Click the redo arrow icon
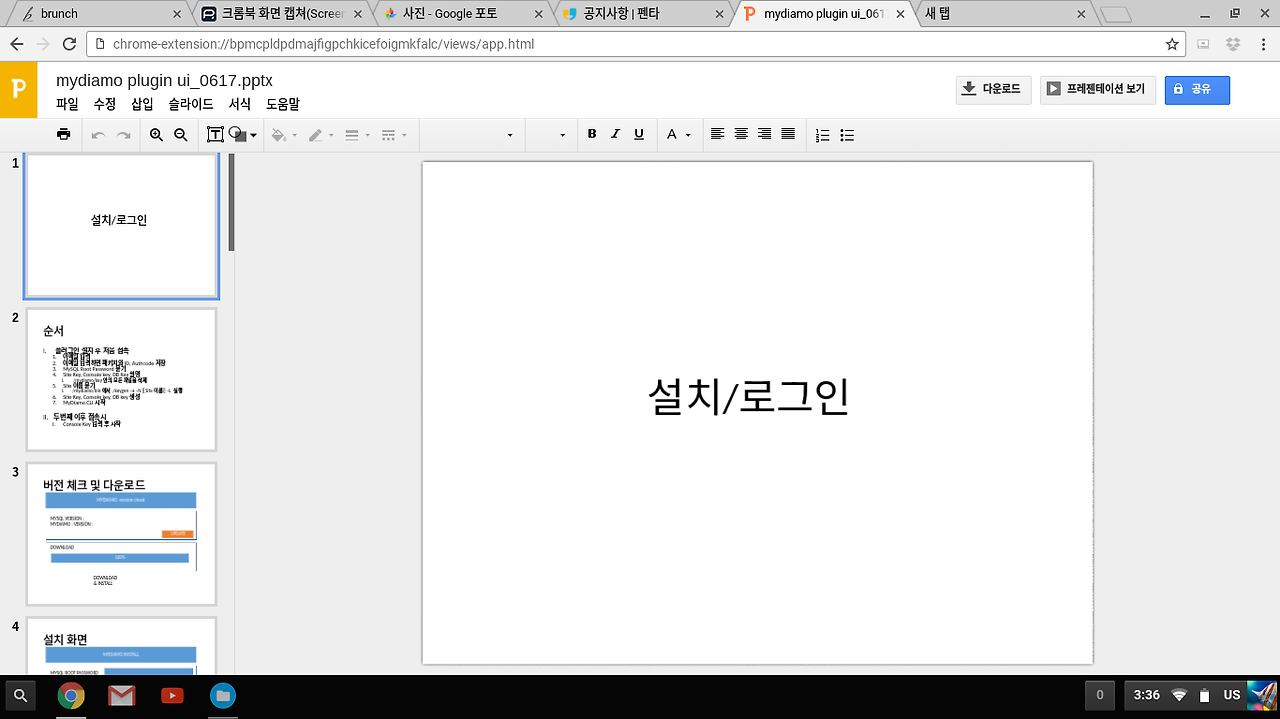This screenshot has width=1280, height=719. [121, 134]
